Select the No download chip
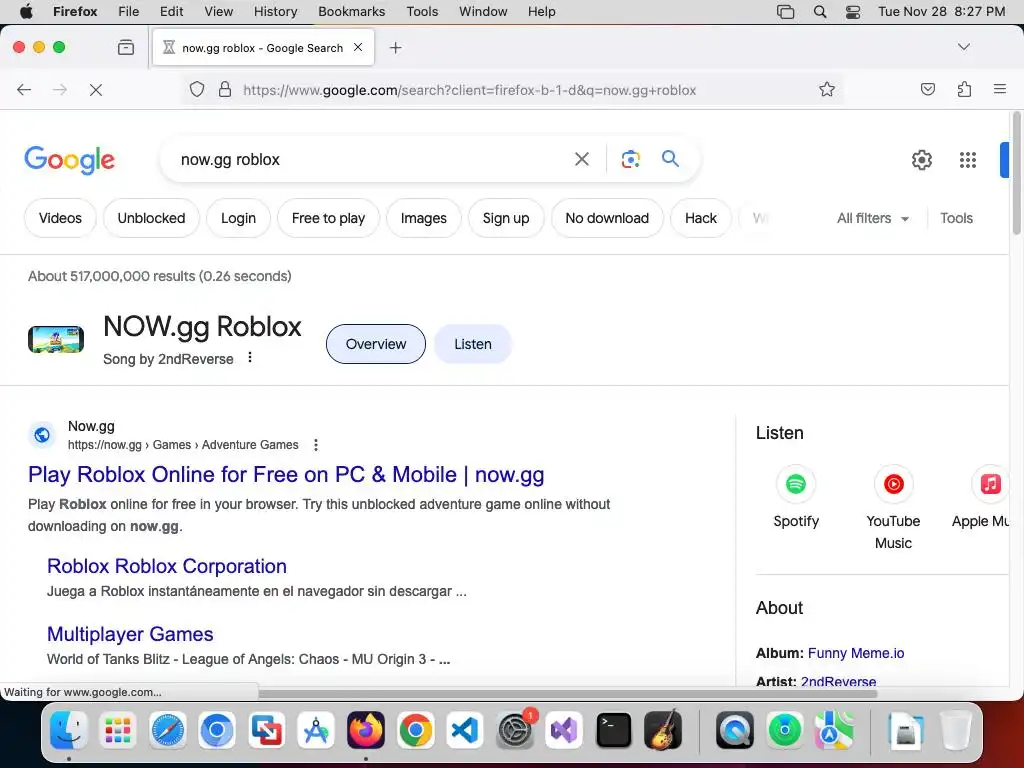The width and height of the screenshot is (1024, 768). [x=607, y=218]
